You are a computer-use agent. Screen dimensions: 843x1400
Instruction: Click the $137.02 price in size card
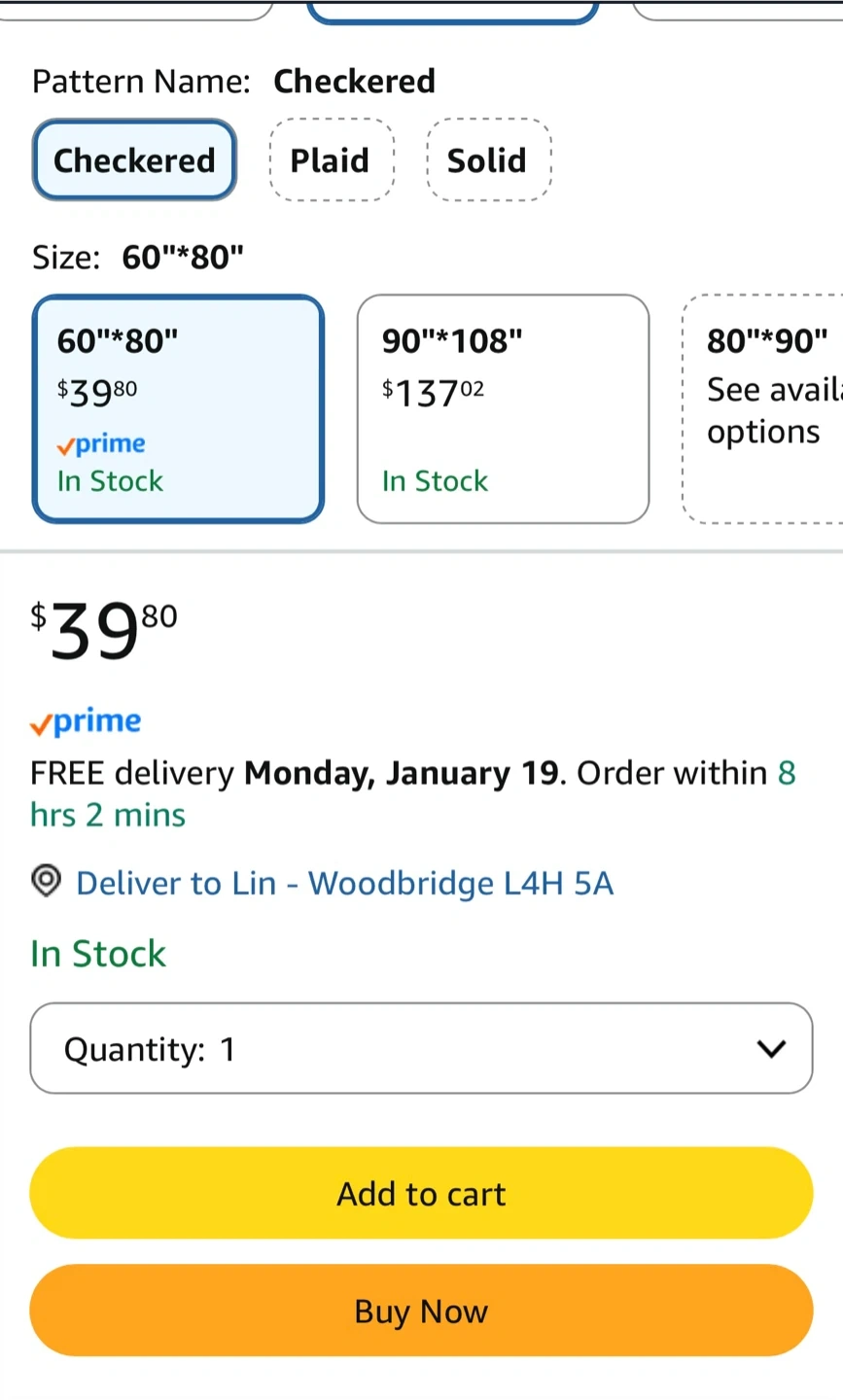coord(433,392)
